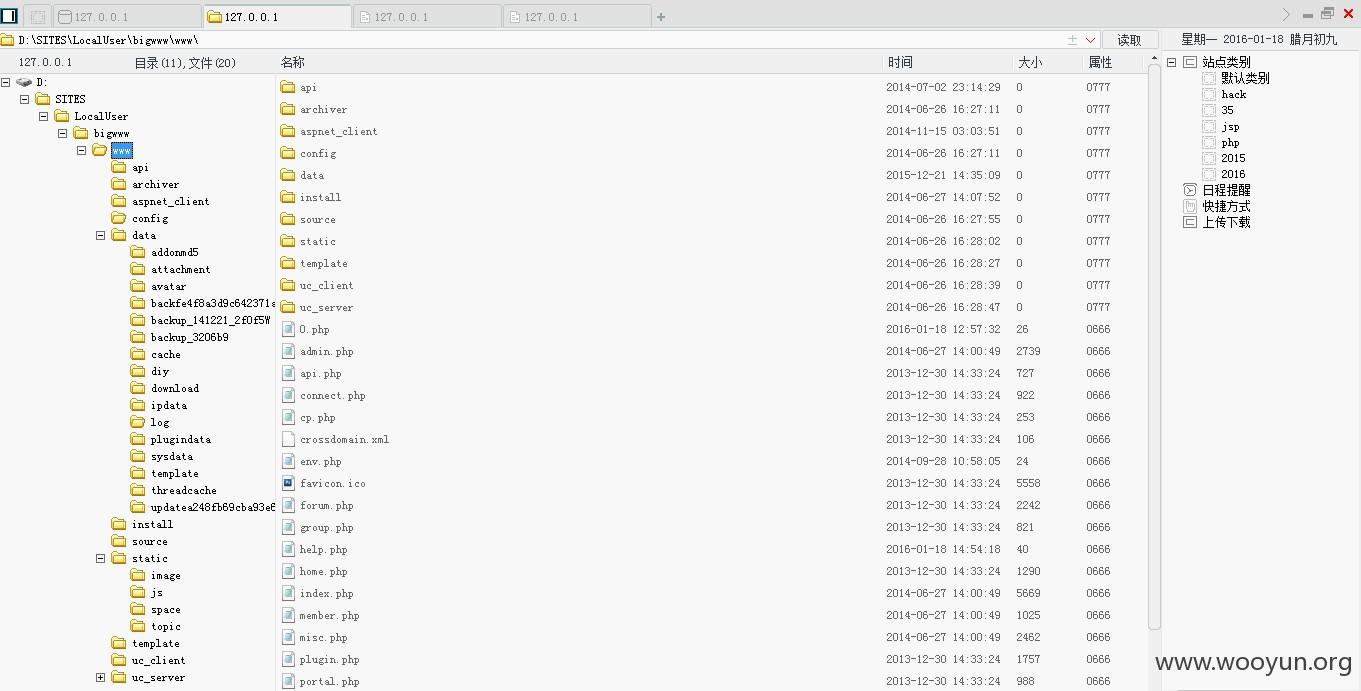Open 上传下载 upload download icon

(1190, 222)
